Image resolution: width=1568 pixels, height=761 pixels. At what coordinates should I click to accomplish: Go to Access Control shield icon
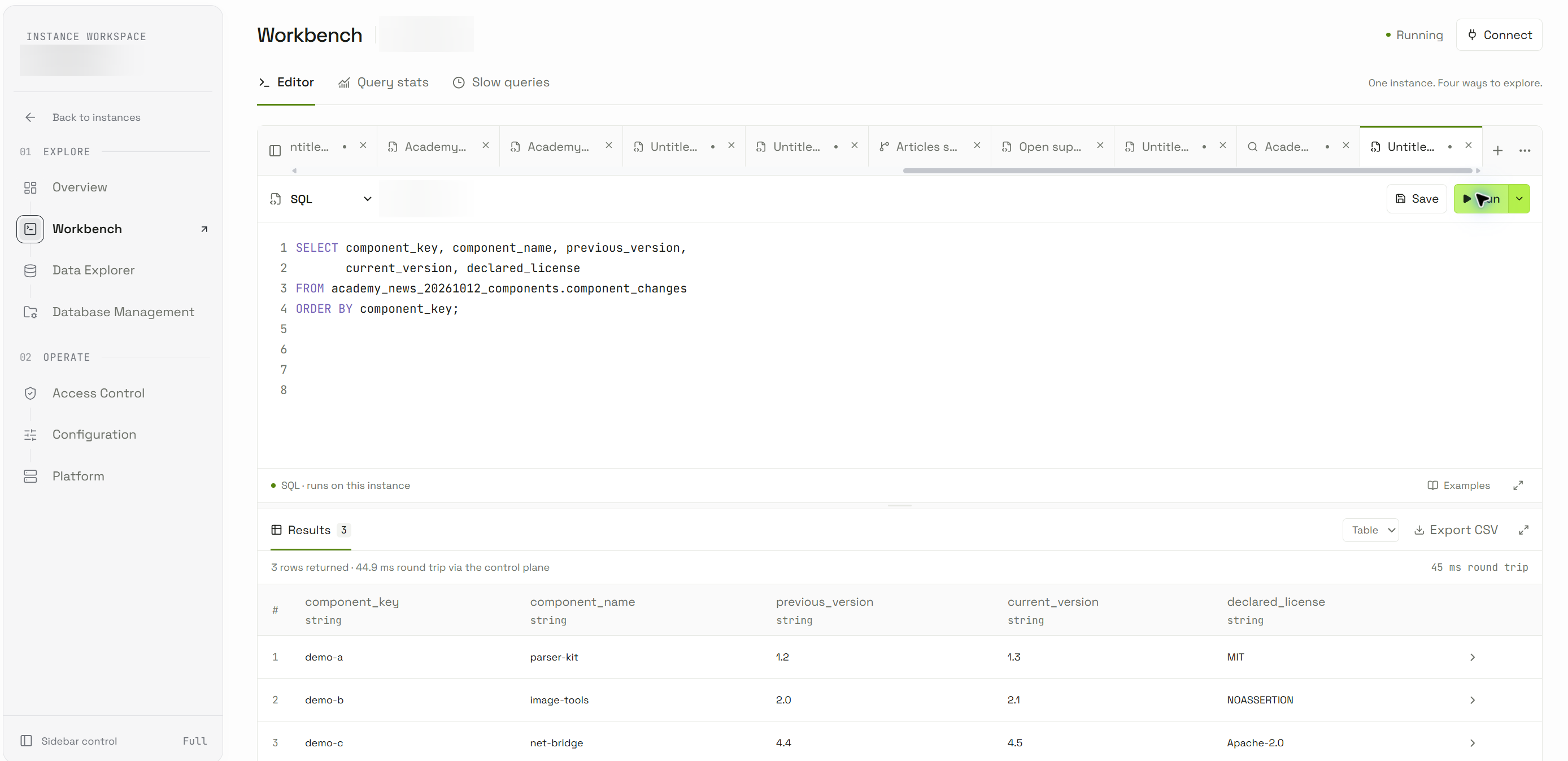click(30, 393)
